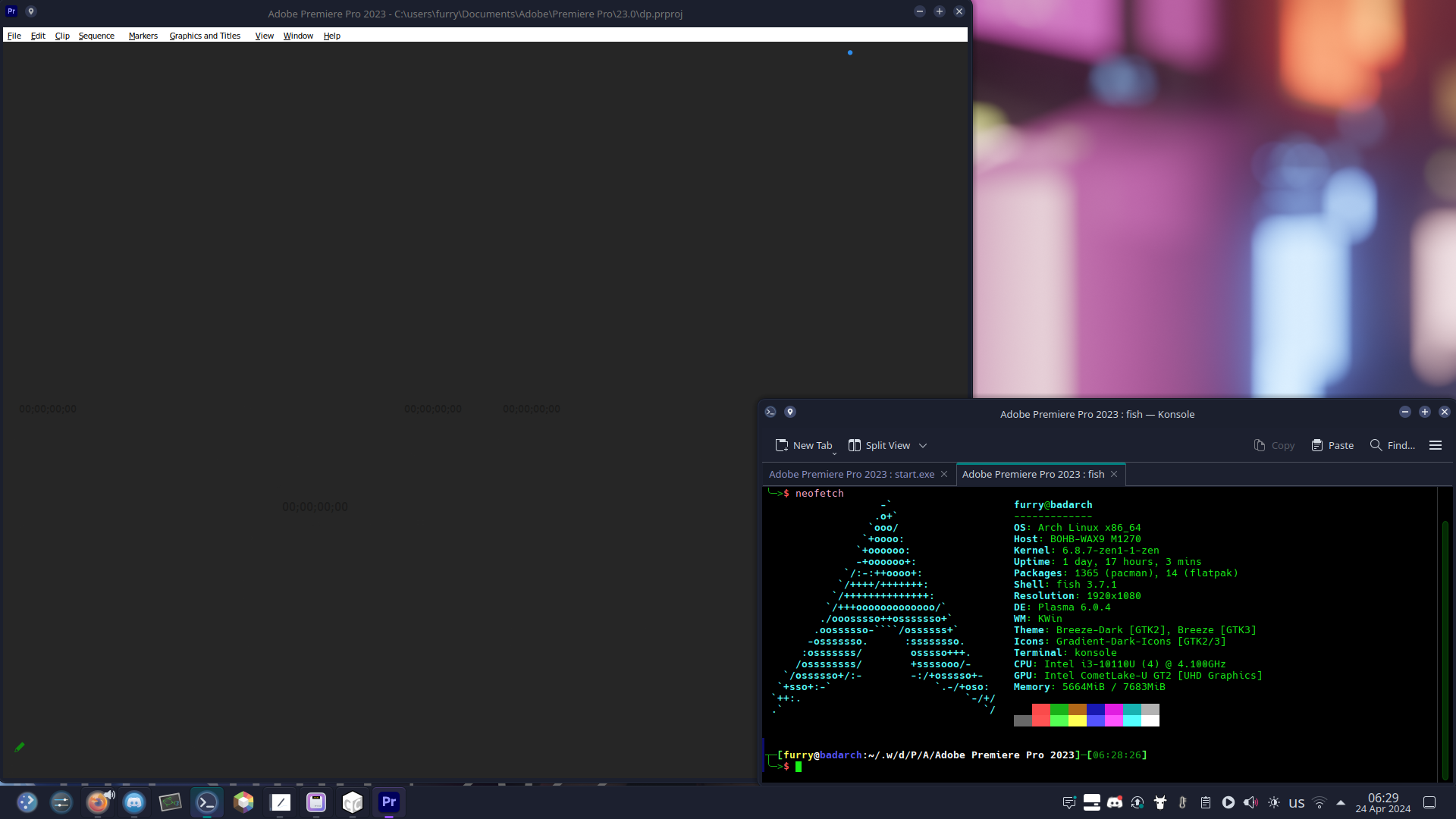The image size is (1456, 819).
Task: Click the Discord tray icon
Action: click(1115, 802)
